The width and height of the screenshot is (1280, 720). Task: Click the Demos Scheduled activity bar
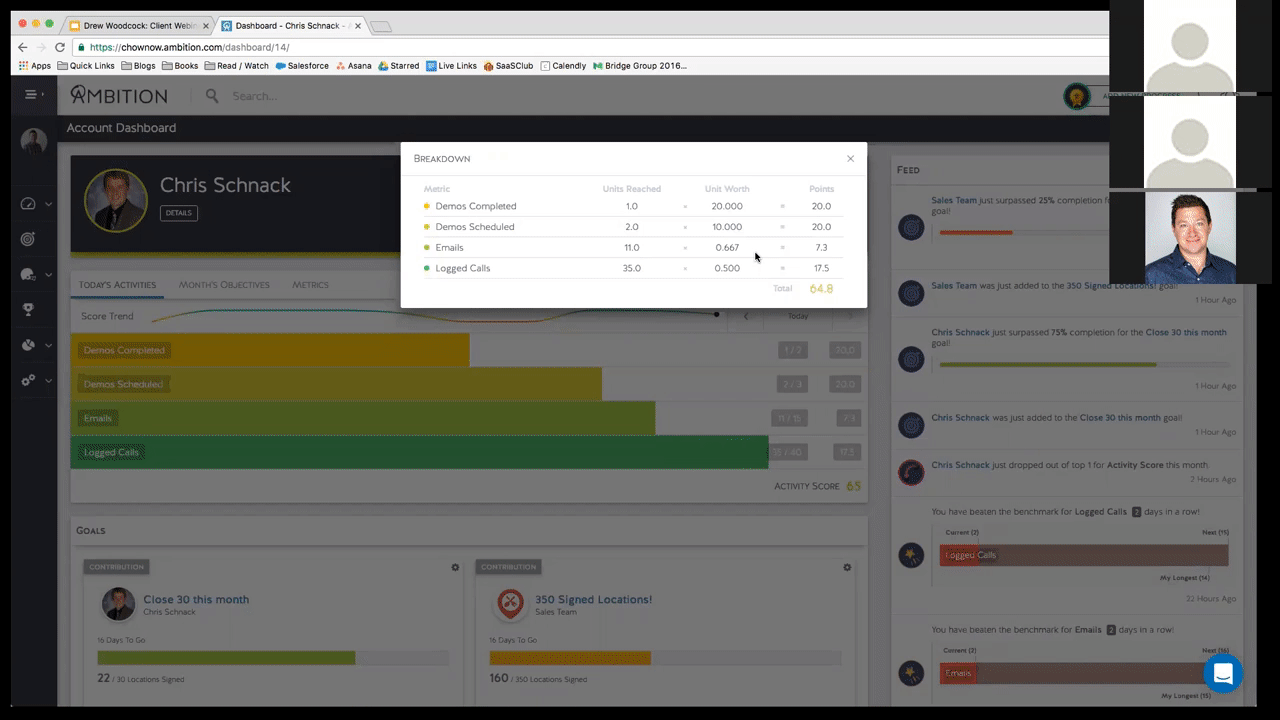[336, 384]
